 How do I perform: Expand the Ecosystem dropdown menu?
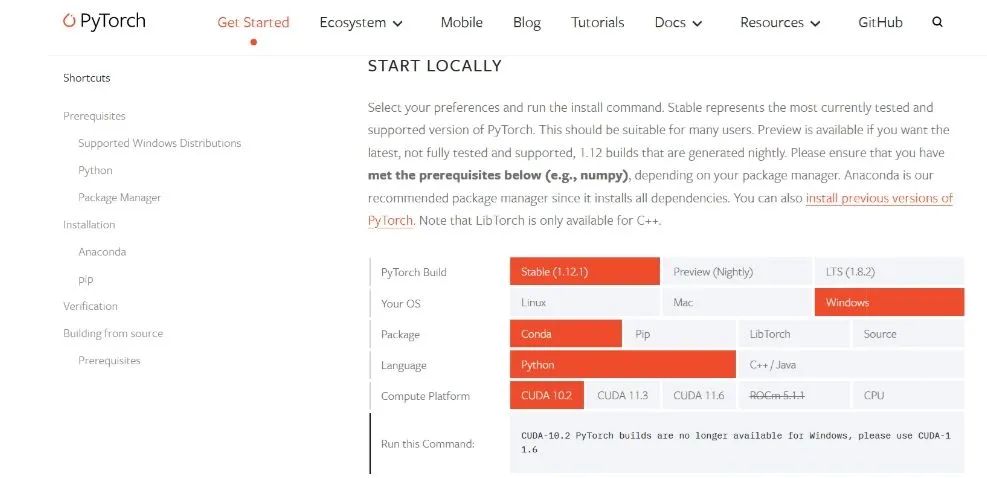(x=361, y=23)
